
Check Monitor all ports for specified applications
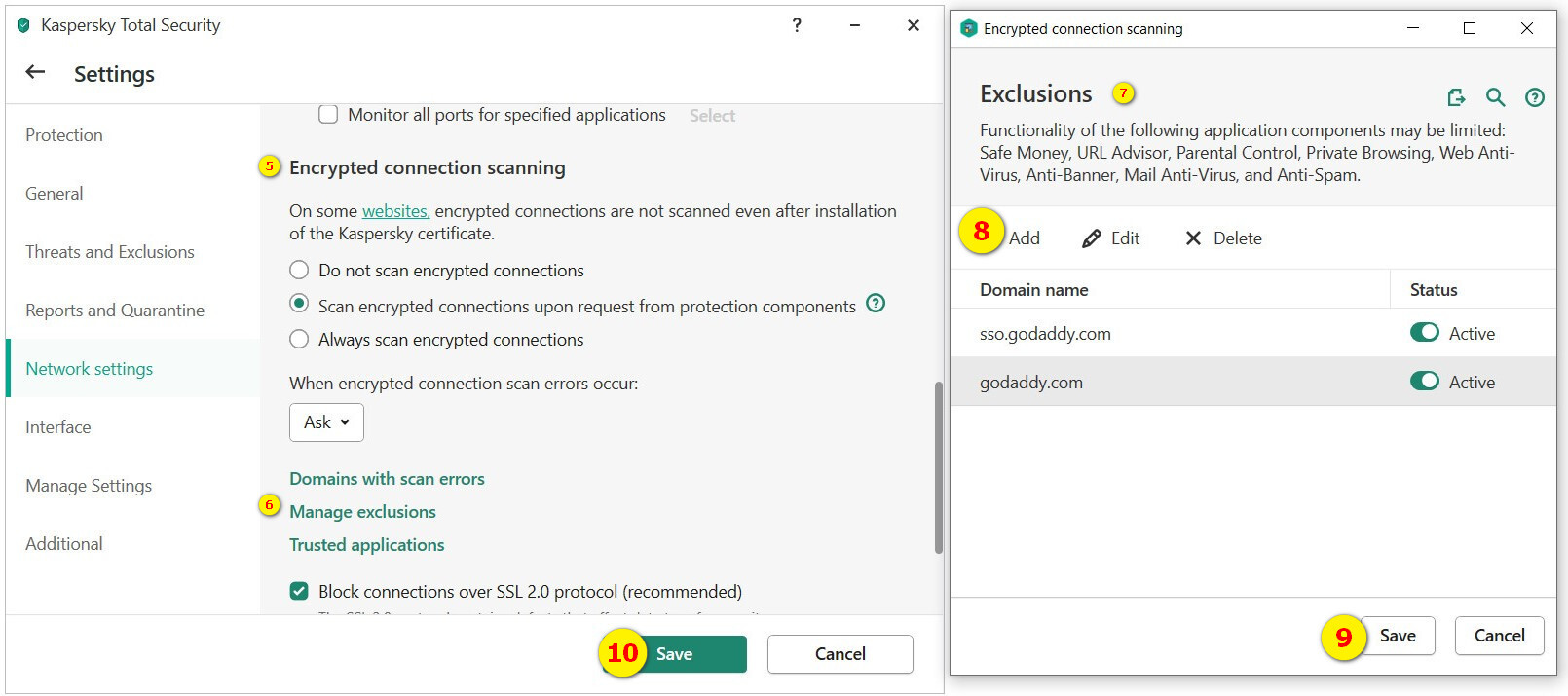pyautogui.click(x=329, y=115)
